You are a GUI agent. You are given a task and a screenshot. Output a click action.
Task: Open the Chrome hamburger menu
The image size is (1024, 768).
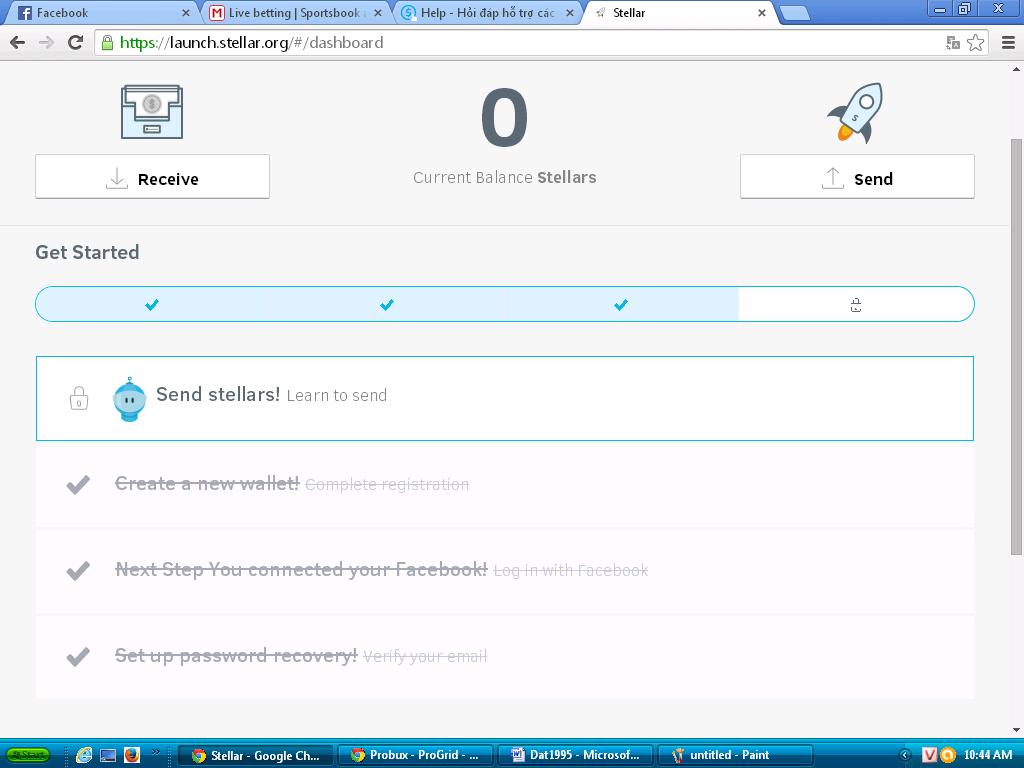1008,43
